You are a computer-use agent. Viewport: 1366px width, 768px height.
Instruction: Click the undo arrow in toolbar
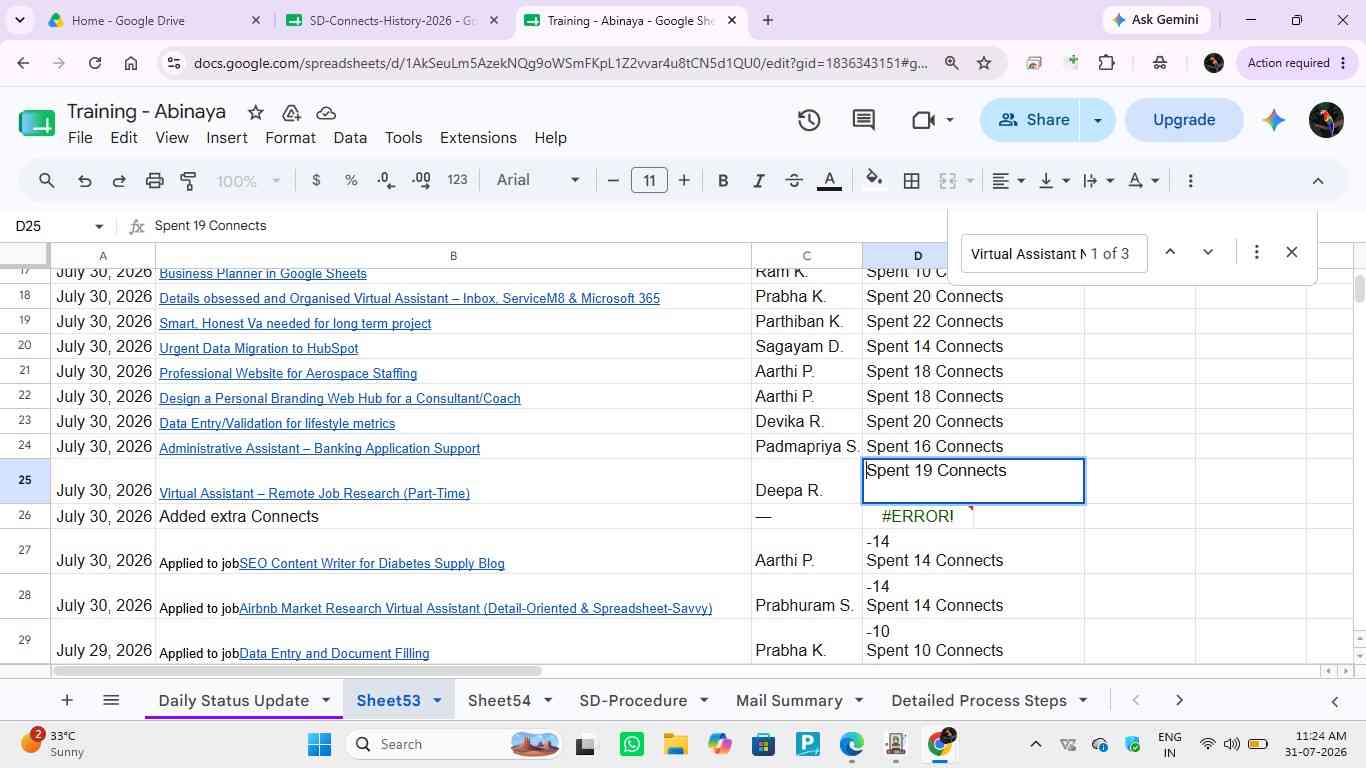coord(85,181)
